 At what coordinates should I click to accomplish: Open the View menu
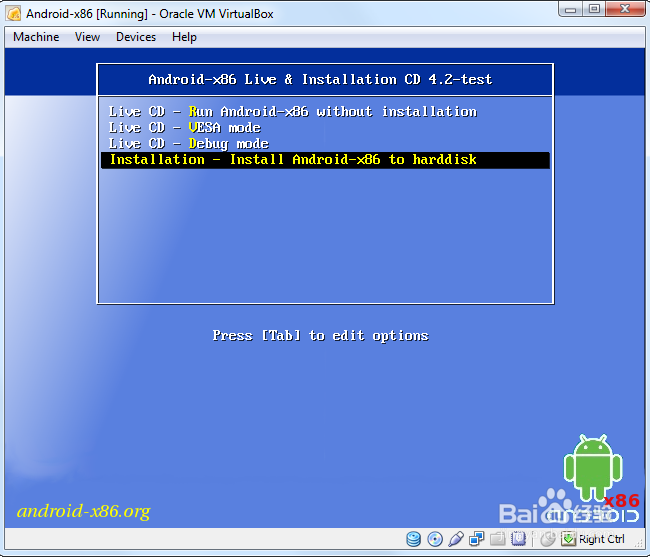[87, 37]
